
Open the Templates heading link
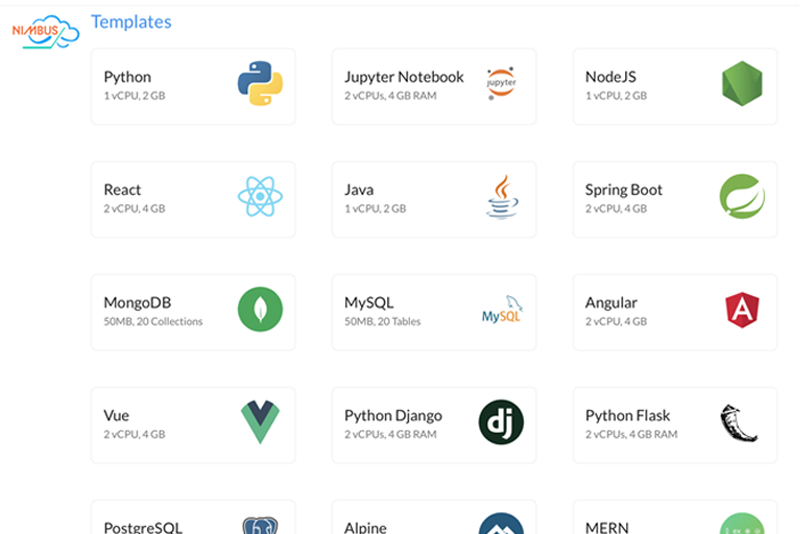pyautogui.click(x=131, y=22)
